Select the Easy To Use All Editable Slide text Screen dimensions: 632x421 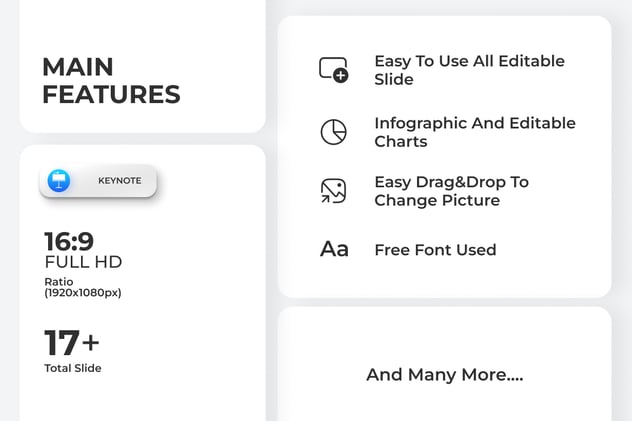coord(469,70)
